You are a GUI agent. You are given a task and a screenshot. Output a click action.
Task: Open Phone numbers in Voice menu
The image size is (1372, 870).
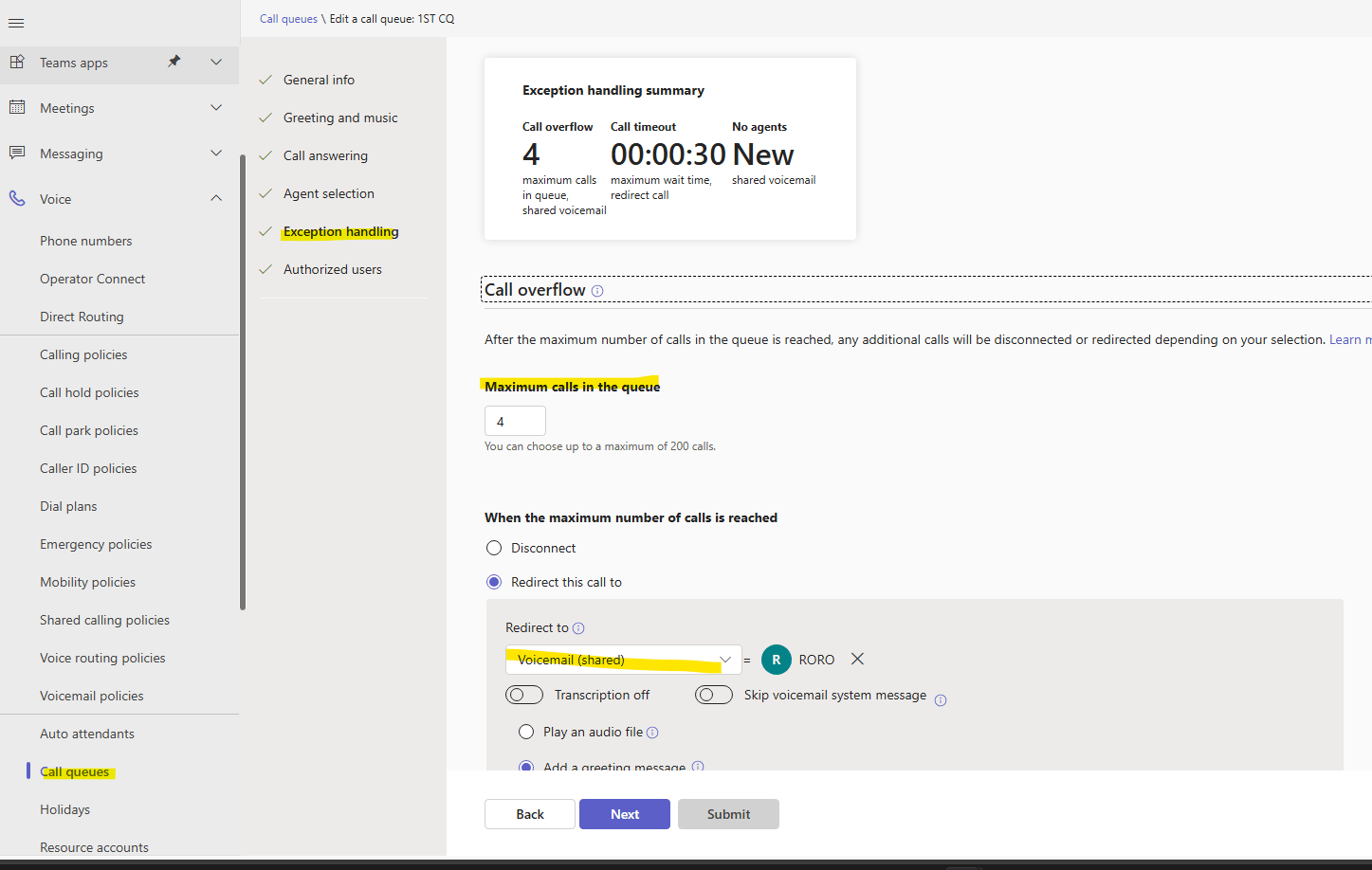point(86,241)
